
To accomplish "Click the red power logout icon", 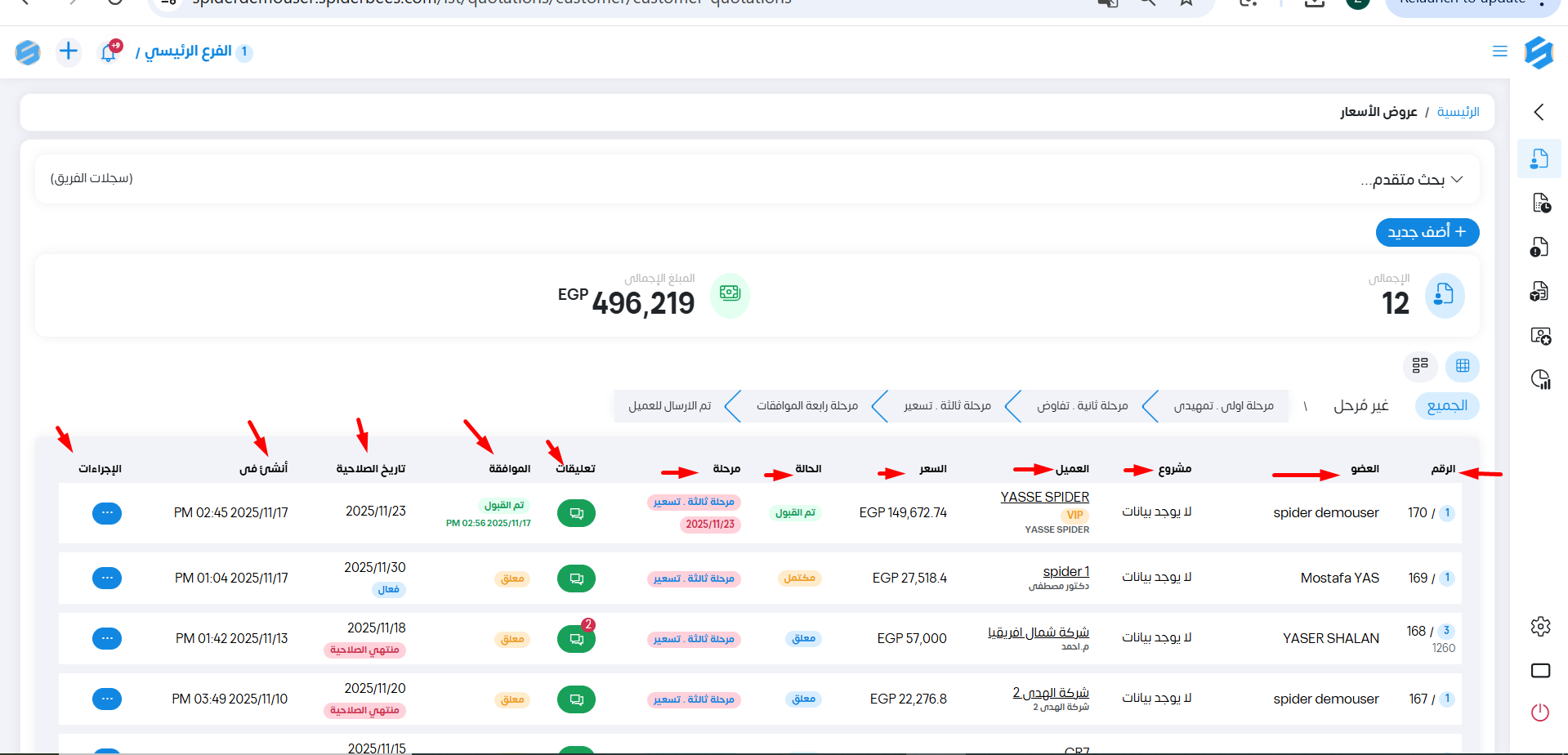I will point(1540,713).
